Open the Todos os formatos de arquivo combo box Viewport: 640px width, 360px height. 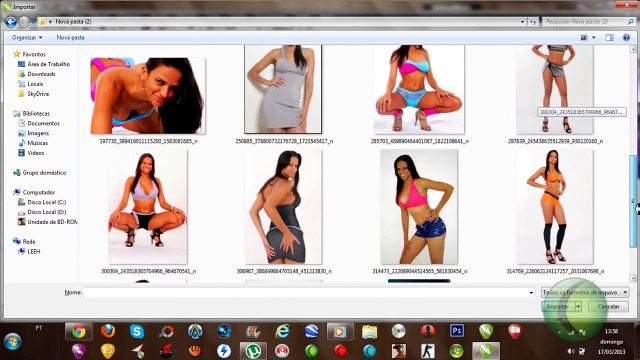coord(585,292)
